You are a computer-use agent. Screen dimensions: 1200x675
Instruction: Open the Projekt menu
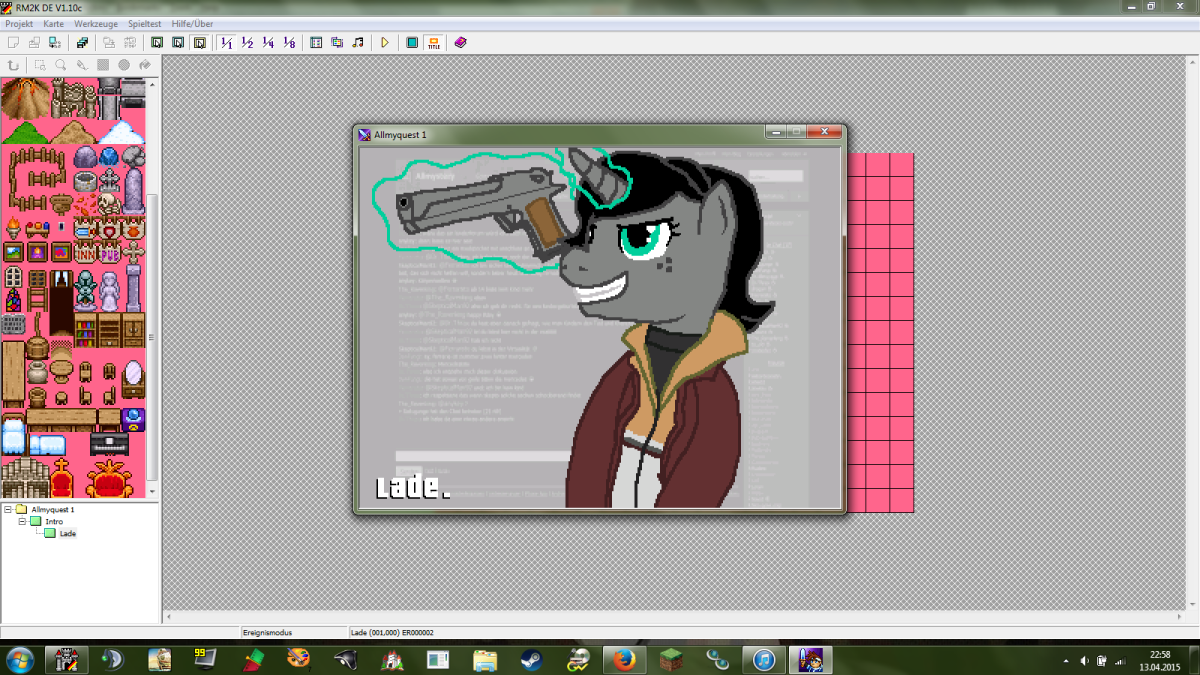click(x=20, y=23)
